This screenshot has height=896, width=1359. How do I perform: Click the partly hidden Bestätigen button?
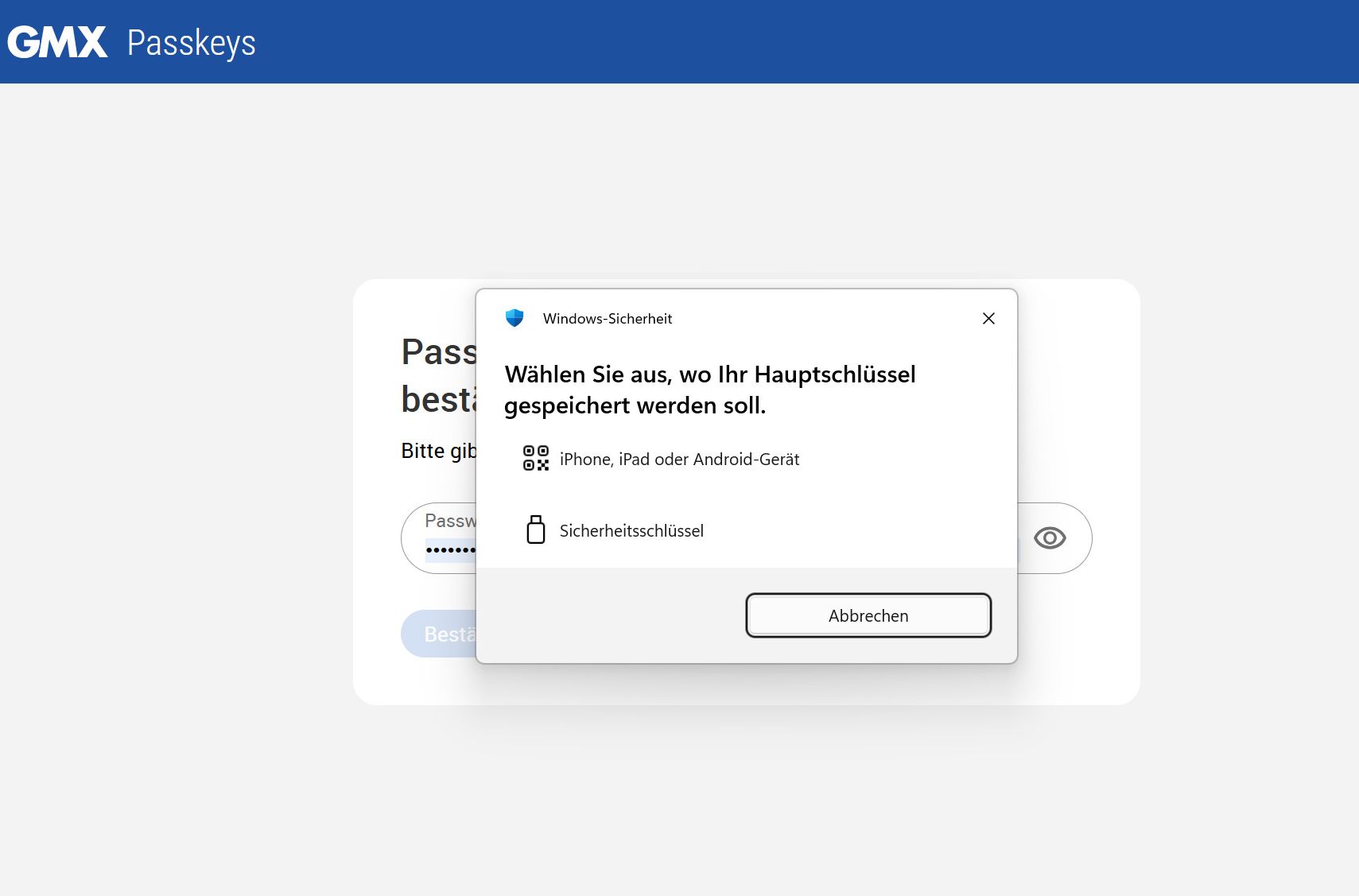(438, 634)
